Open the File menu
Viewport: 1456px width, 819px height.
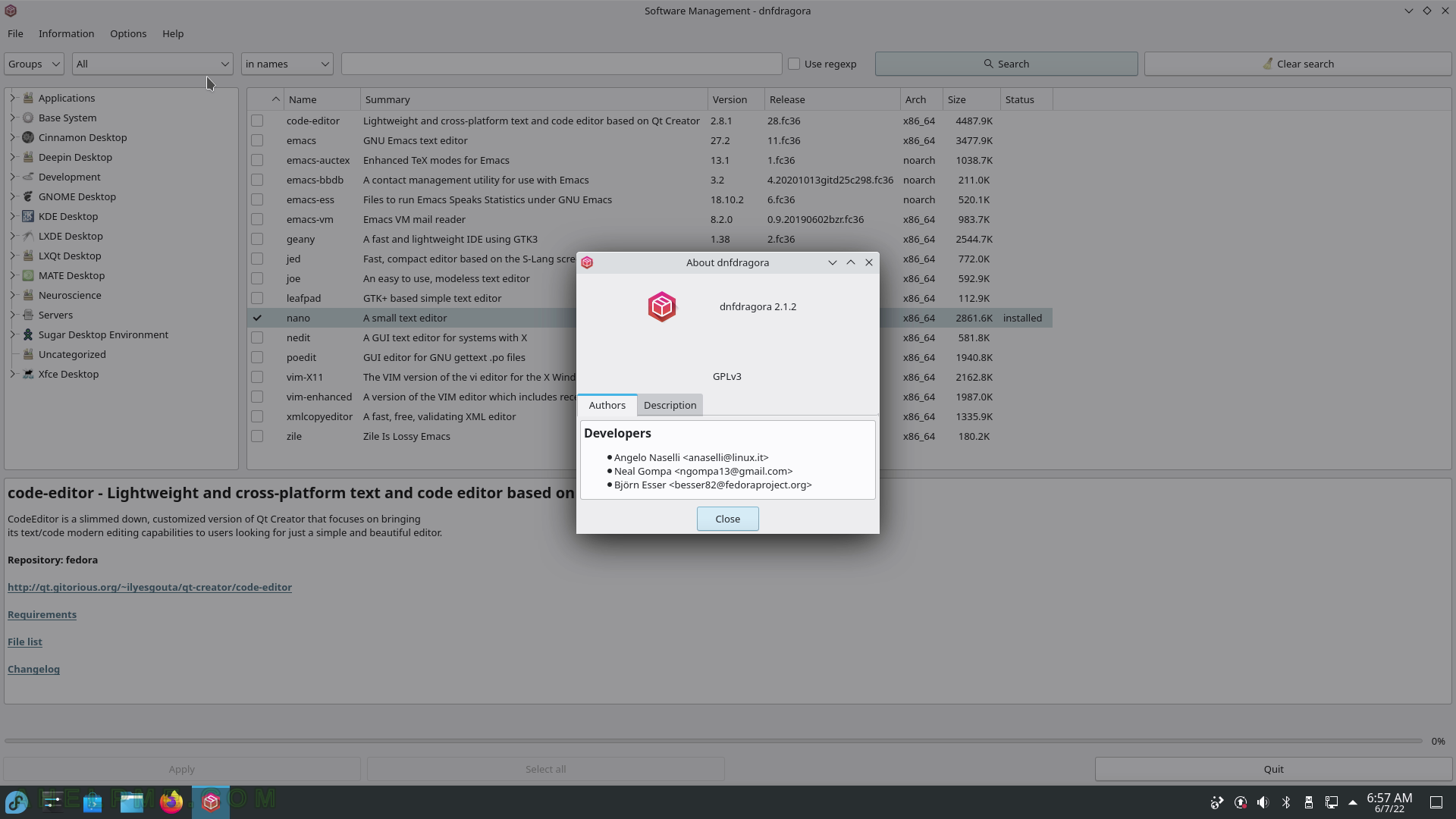(15, 33)
